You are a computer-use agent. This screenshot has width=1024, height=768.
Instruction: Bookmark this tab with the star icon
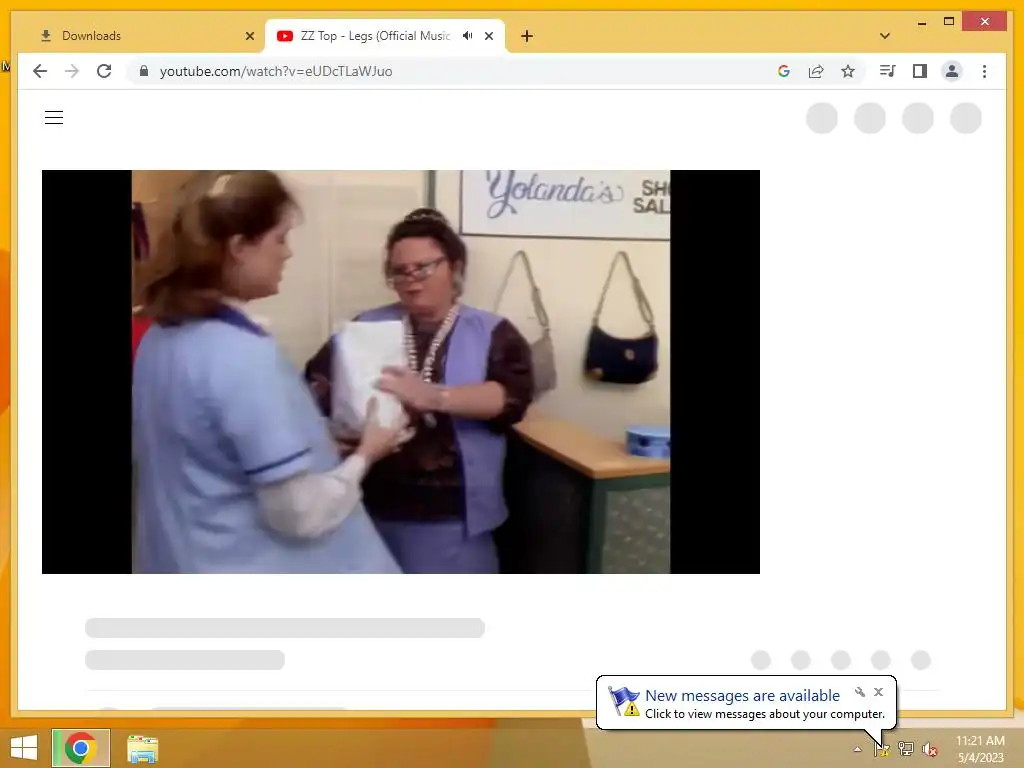point(848,71)
